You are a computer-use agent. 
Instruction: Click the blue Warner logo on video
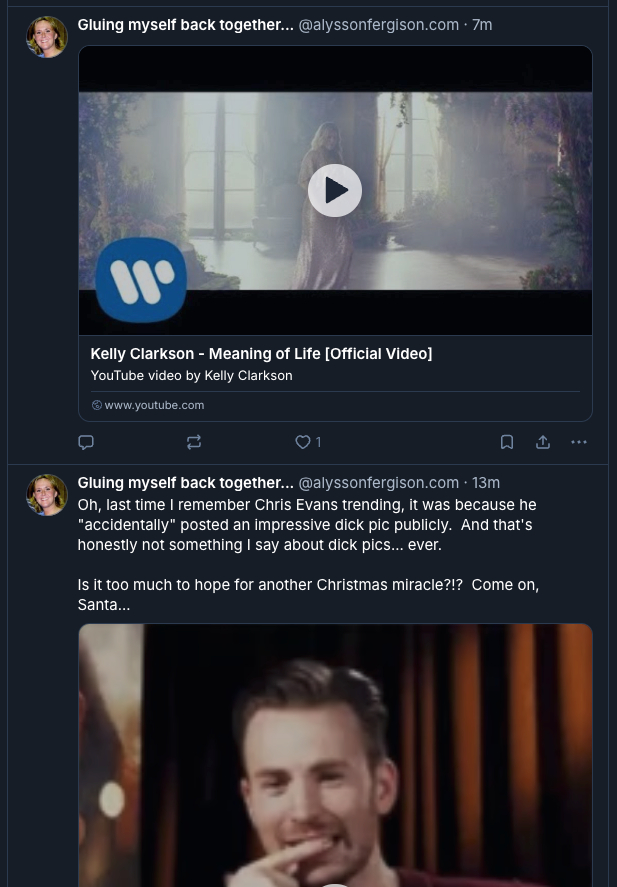[x=142, y=280]
